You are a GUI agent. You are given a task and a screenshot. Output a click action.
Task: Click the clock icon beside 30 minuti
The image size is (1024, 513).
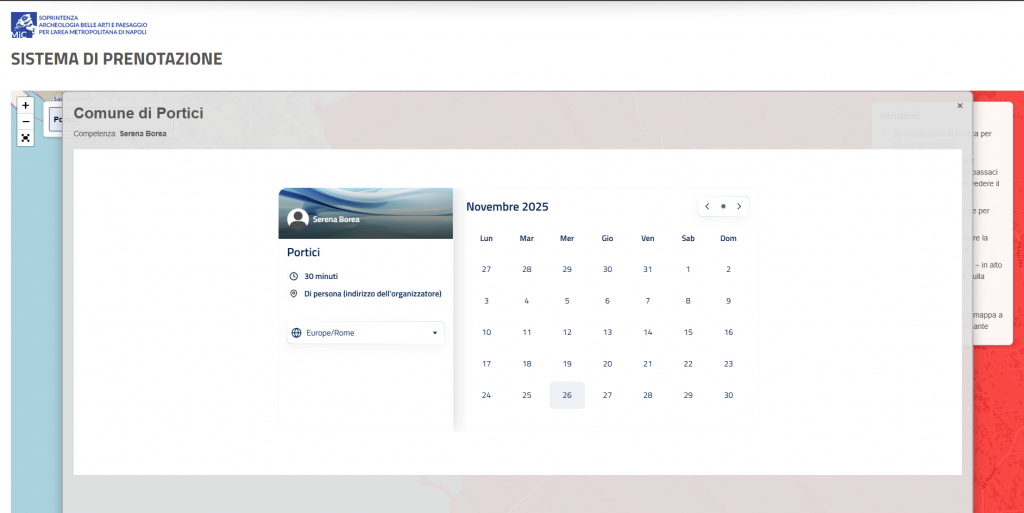tap(294, 276)
